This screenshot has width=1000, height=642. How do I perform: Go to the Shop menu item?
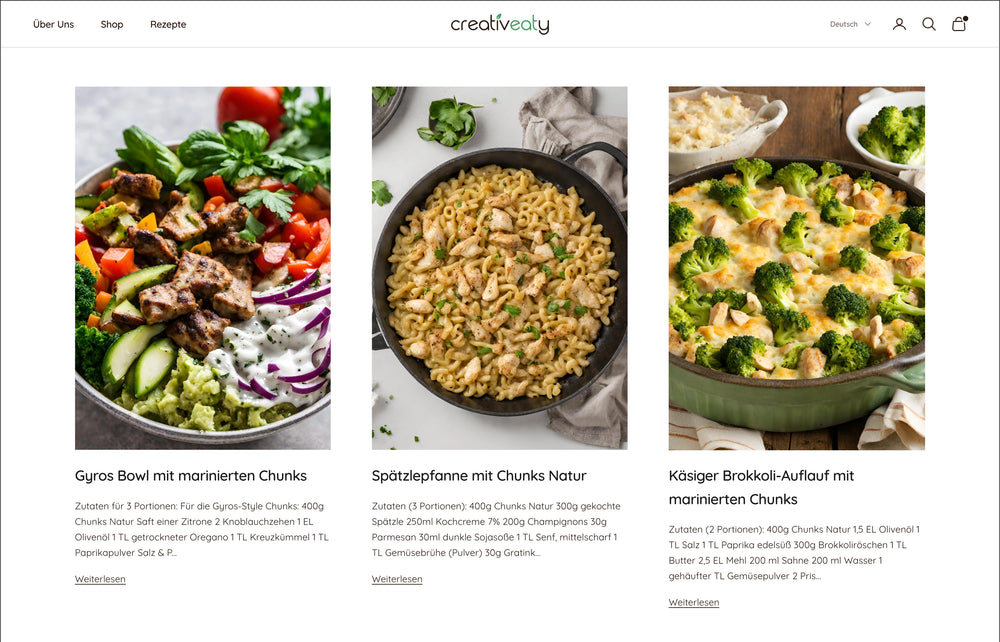point(112,24)
